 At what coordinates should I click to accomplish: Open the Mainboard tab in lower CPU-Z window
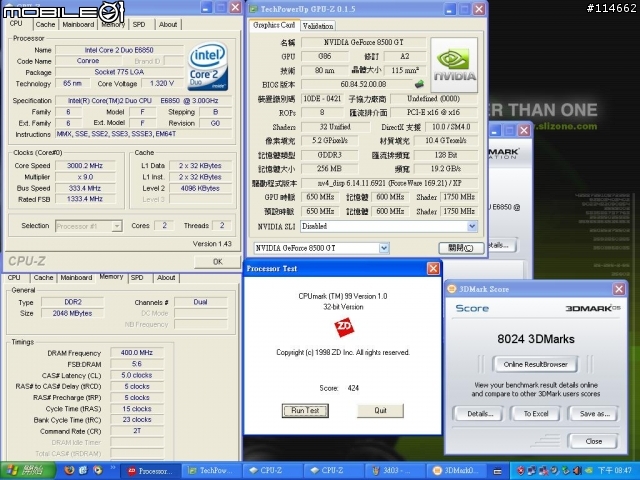tap(76, 278)
